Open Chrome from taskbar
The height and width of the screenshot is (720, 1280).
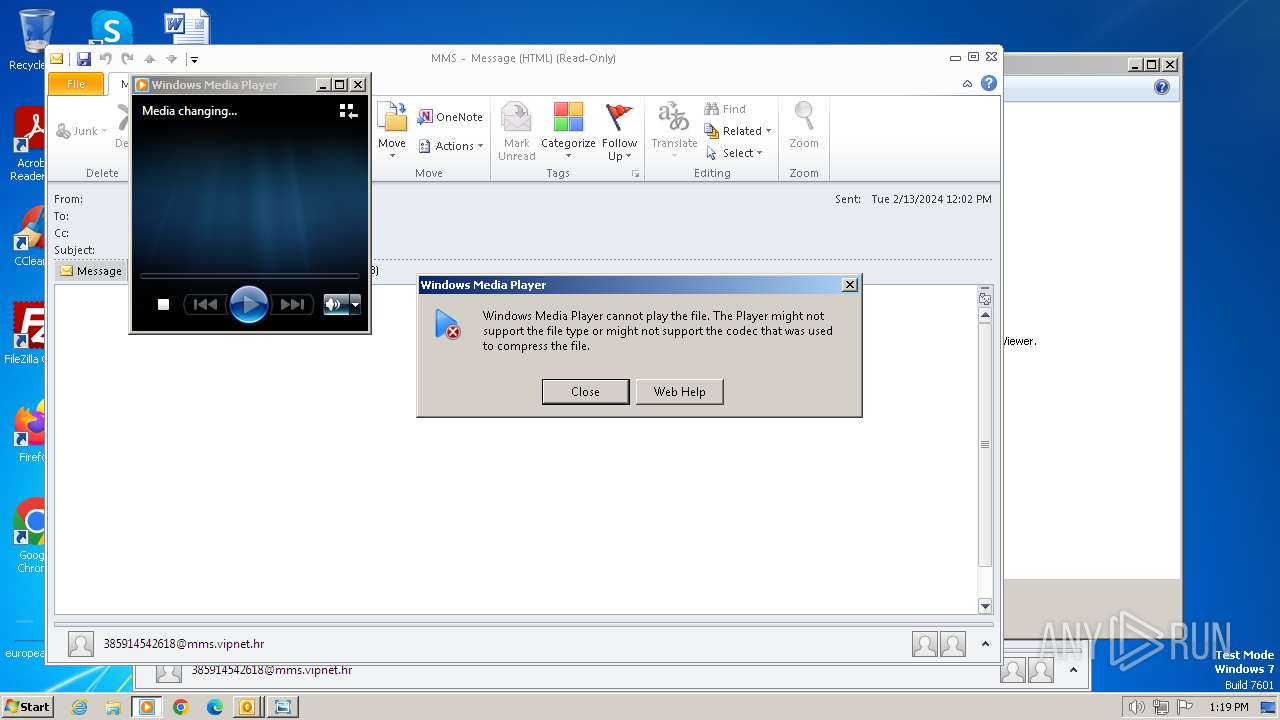[x=180, y=707]
